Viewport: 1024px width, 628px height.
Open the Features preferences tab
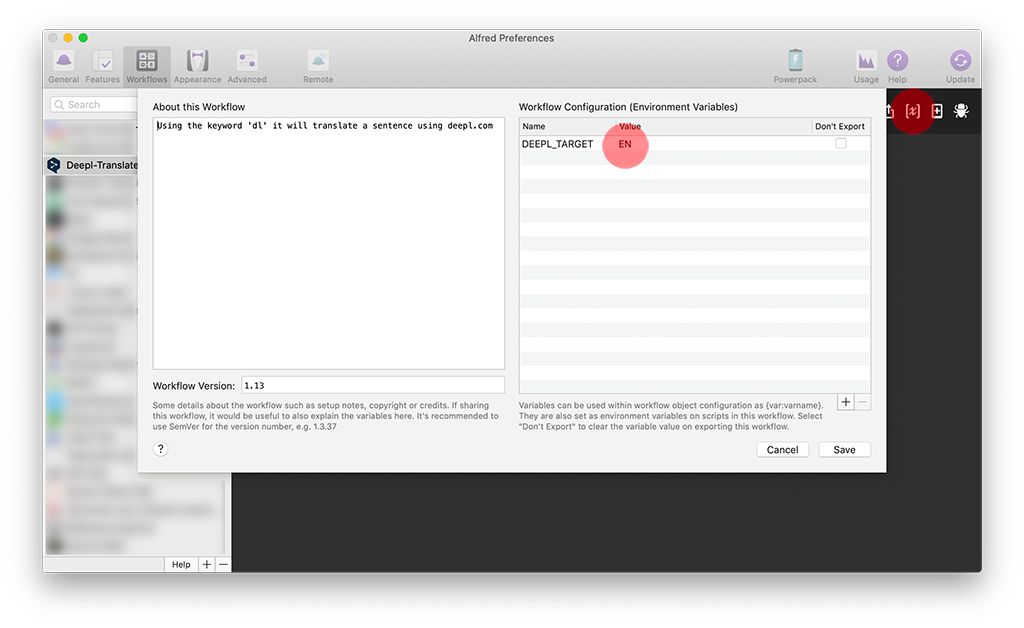coord(103,67)
